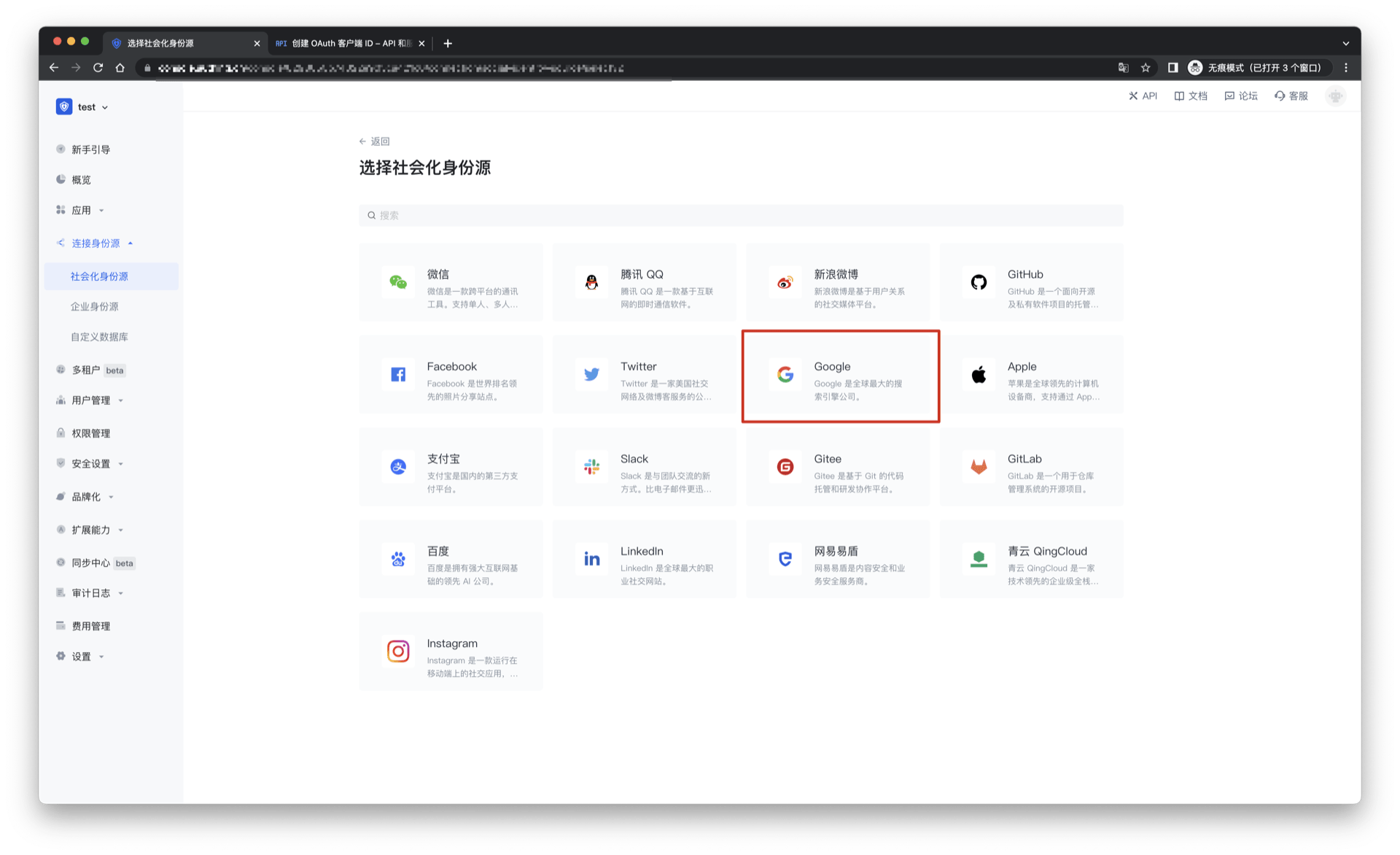Collapse the 连接身份源 sidebar section

[x=96, y=244]
